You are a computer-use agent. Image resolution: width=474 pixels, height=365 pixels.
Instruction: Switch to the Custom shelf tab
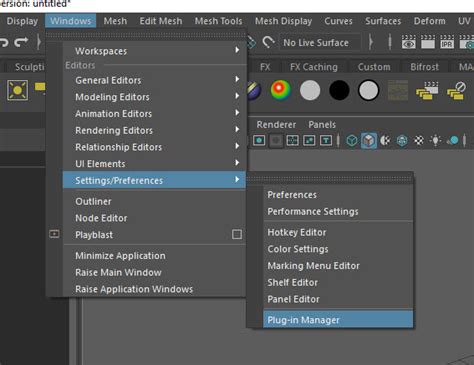coord(374,67)
